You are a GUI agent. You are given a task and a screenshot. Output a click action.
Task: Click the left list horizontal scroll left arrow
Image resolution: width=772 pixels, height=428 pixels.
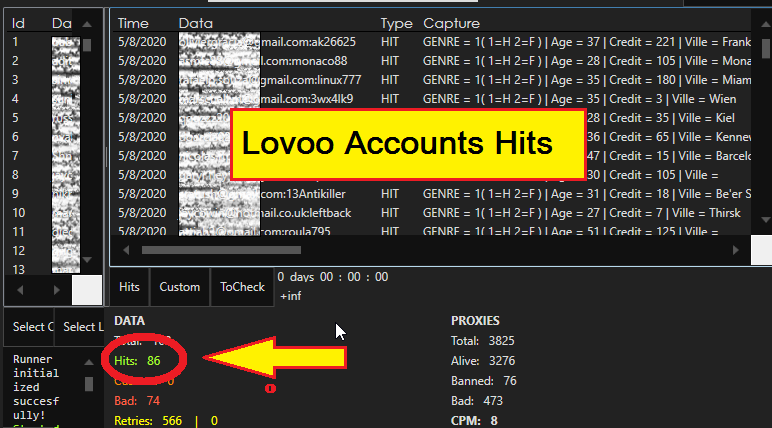click(x=20, y=290)
